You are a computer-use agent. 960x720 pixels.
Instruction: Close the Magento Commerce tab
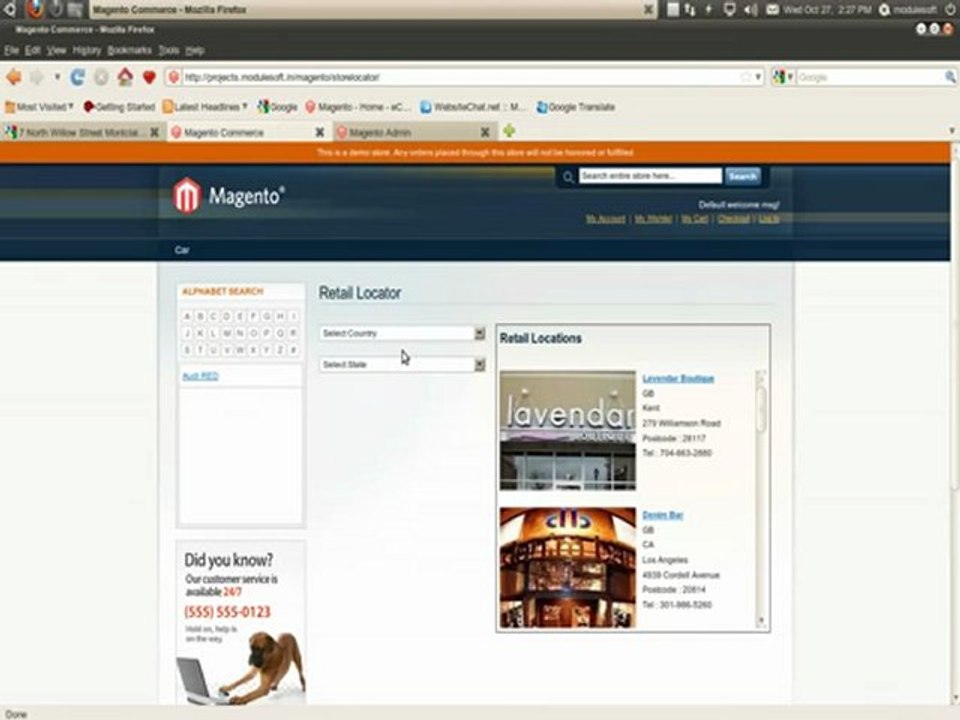pos(320,132)
